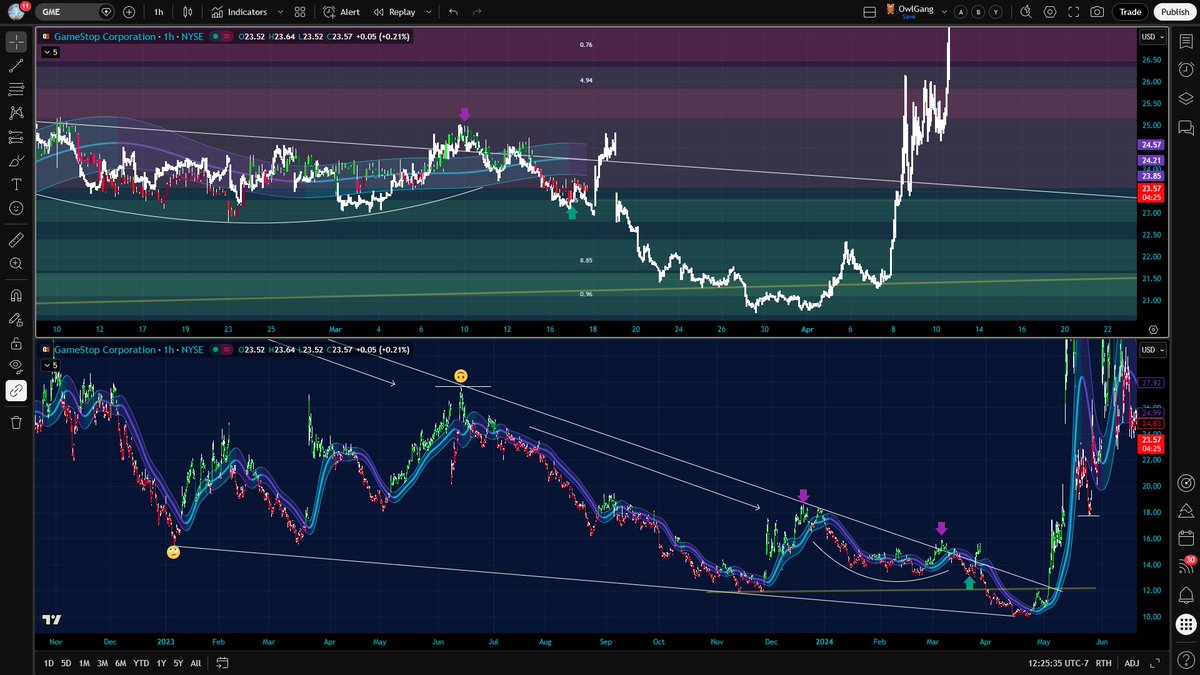The height and width of the screenshot is (675, 1200).
Task: Toggle the ADJ adjusted data button
Action: tap(1131, 663)
